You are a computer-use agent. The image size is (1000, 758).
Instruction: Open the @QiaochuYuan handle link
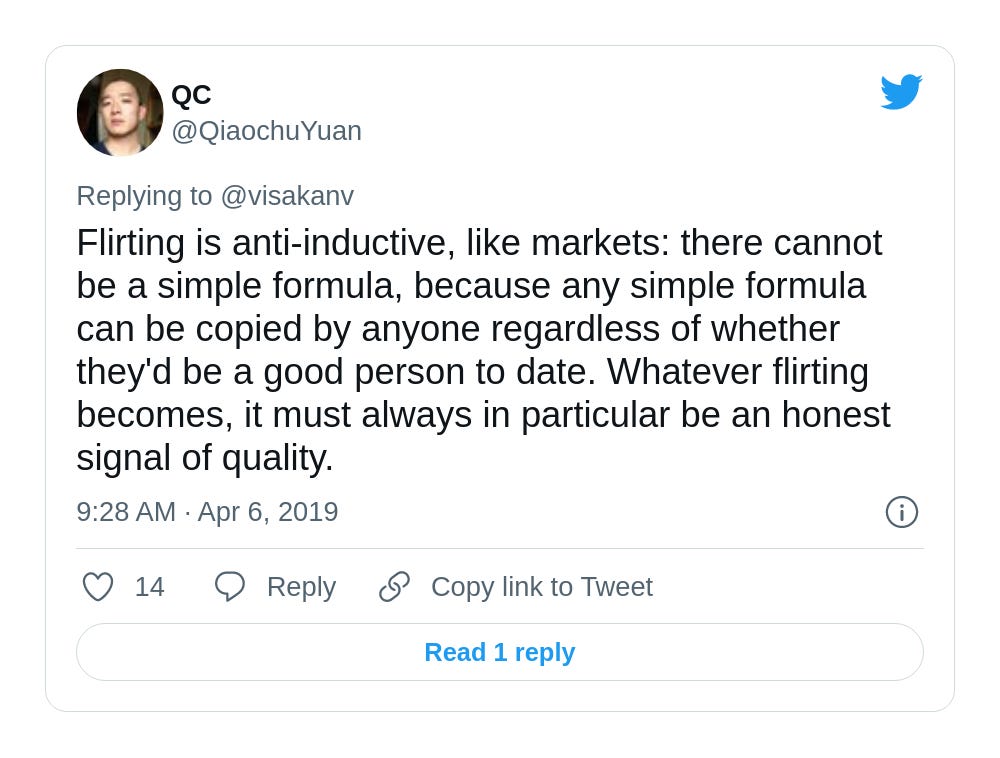267,131
